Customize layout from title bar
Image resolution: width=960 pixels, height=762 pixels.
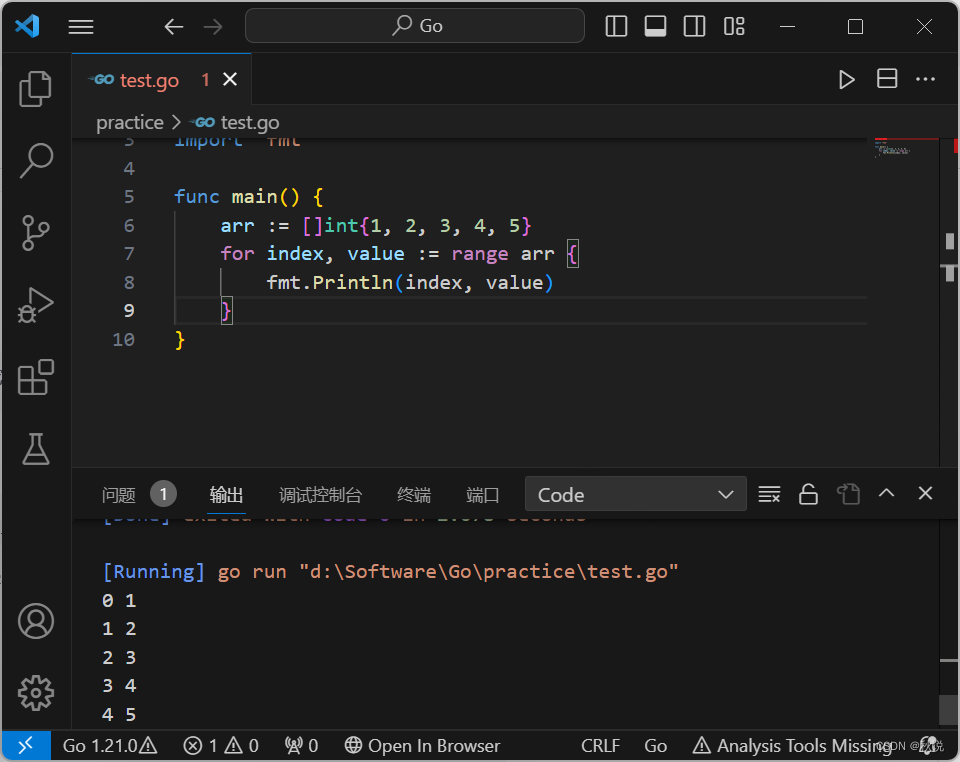point(733,26)
